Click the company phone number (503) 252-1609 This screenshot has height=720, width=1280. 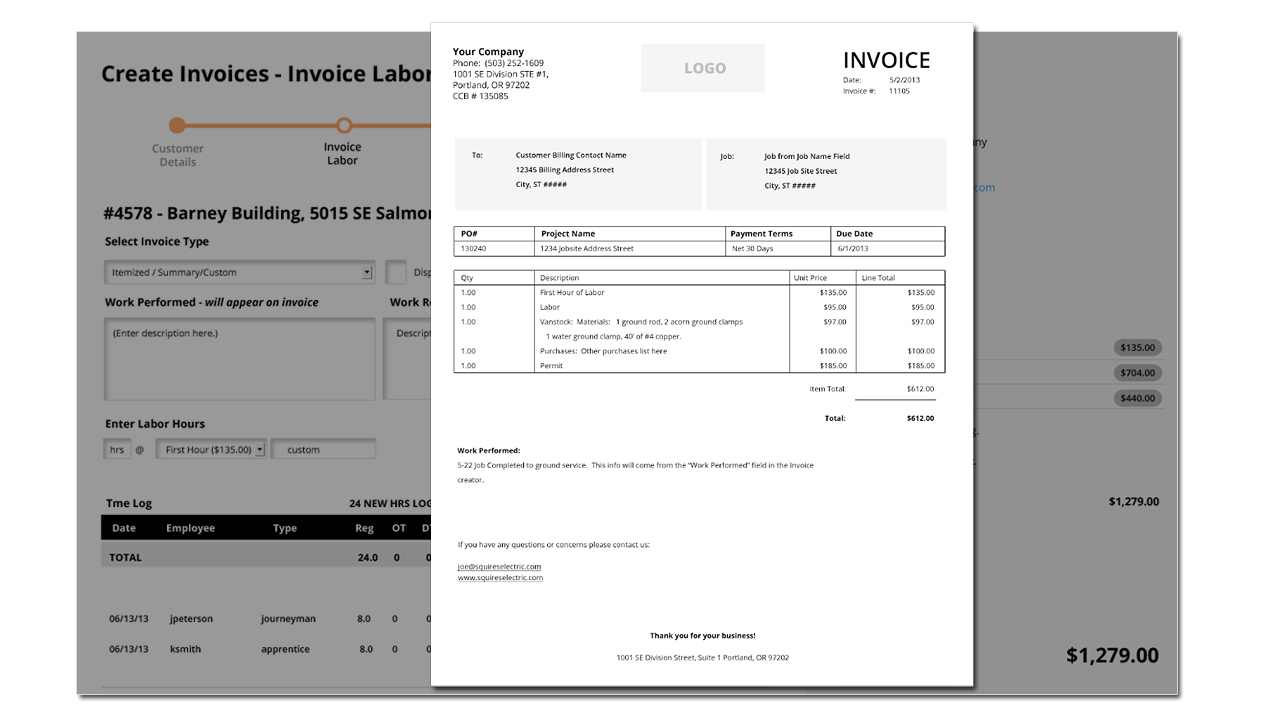(x=514, y=63)
